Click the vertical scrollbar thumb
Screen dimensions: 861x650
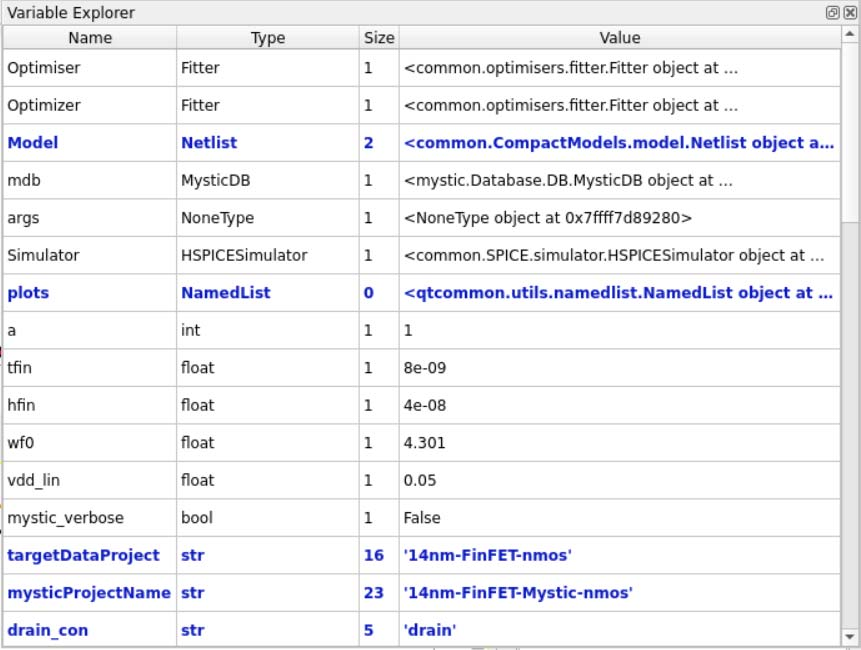(x=850, y=130)
